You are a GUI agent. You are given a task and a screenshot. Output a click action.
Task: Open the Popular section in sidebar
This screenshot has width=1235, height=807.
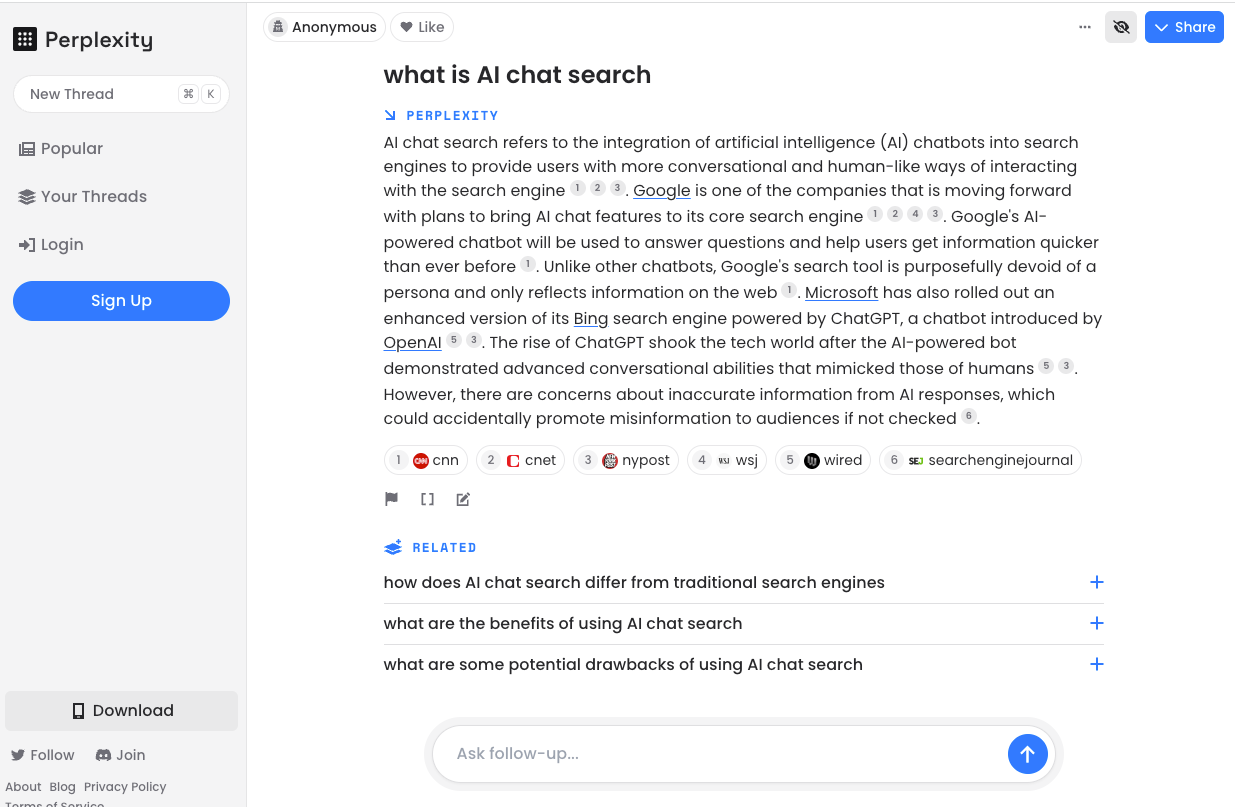point(70,148)
